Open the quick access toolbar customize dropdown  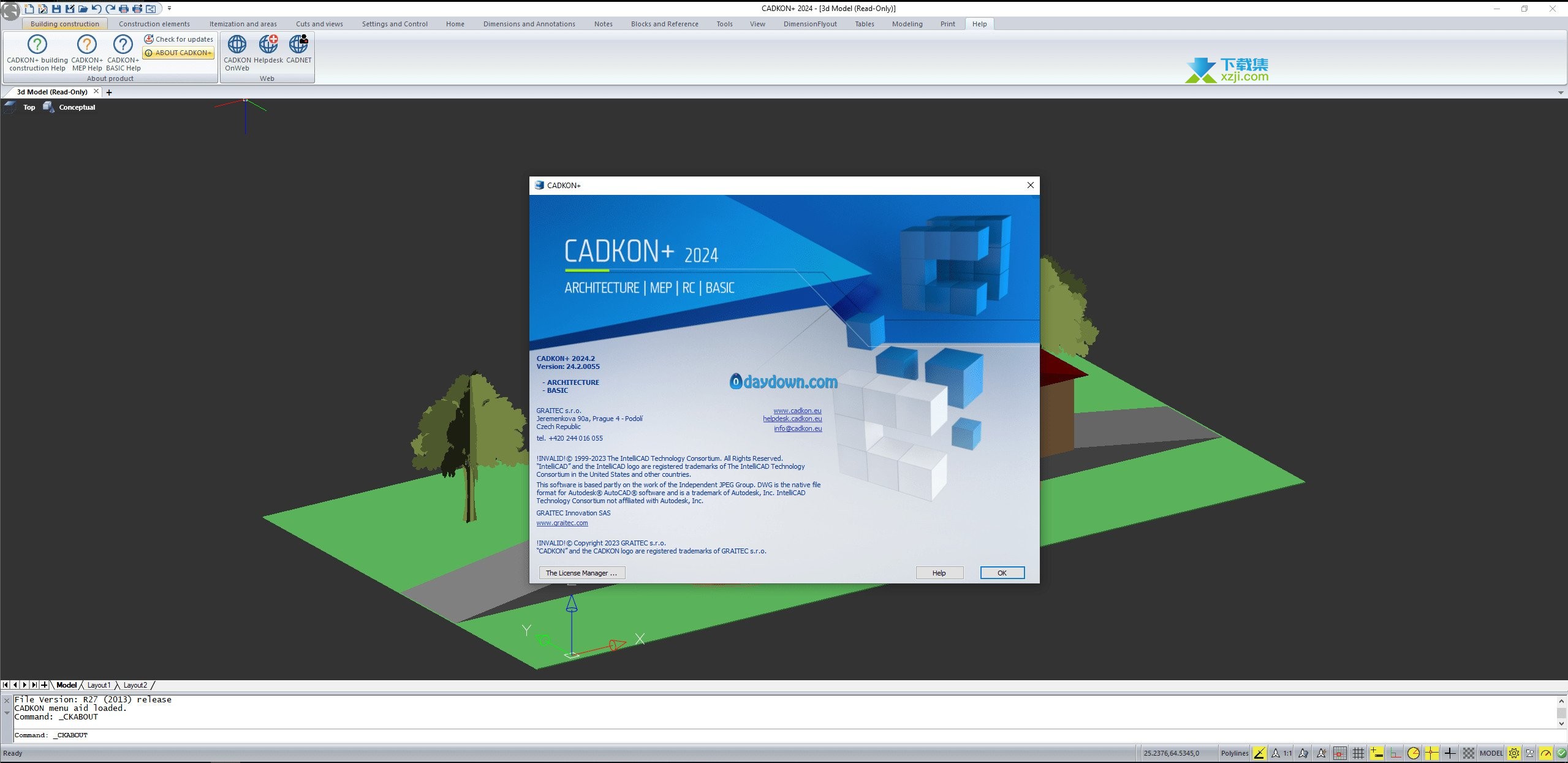(x=170, y=9)
